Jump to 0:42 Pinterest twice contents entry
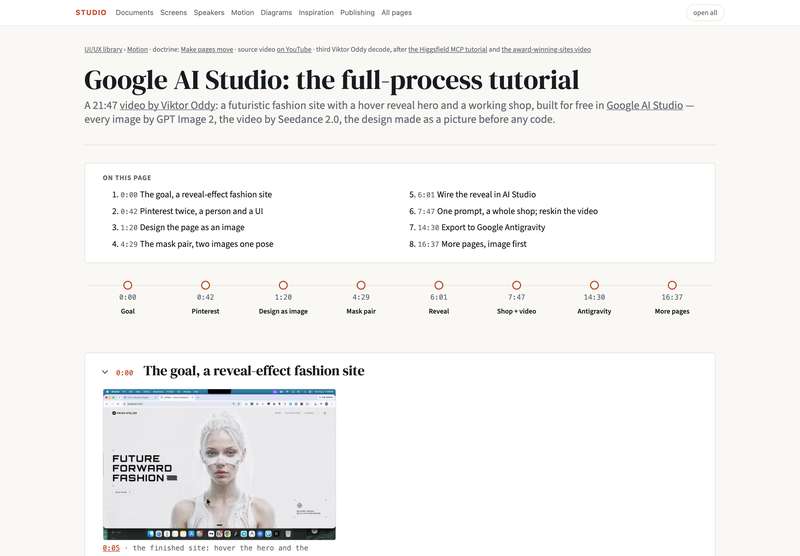The height and width of the screenshot is (556, 800). (192, 211)
